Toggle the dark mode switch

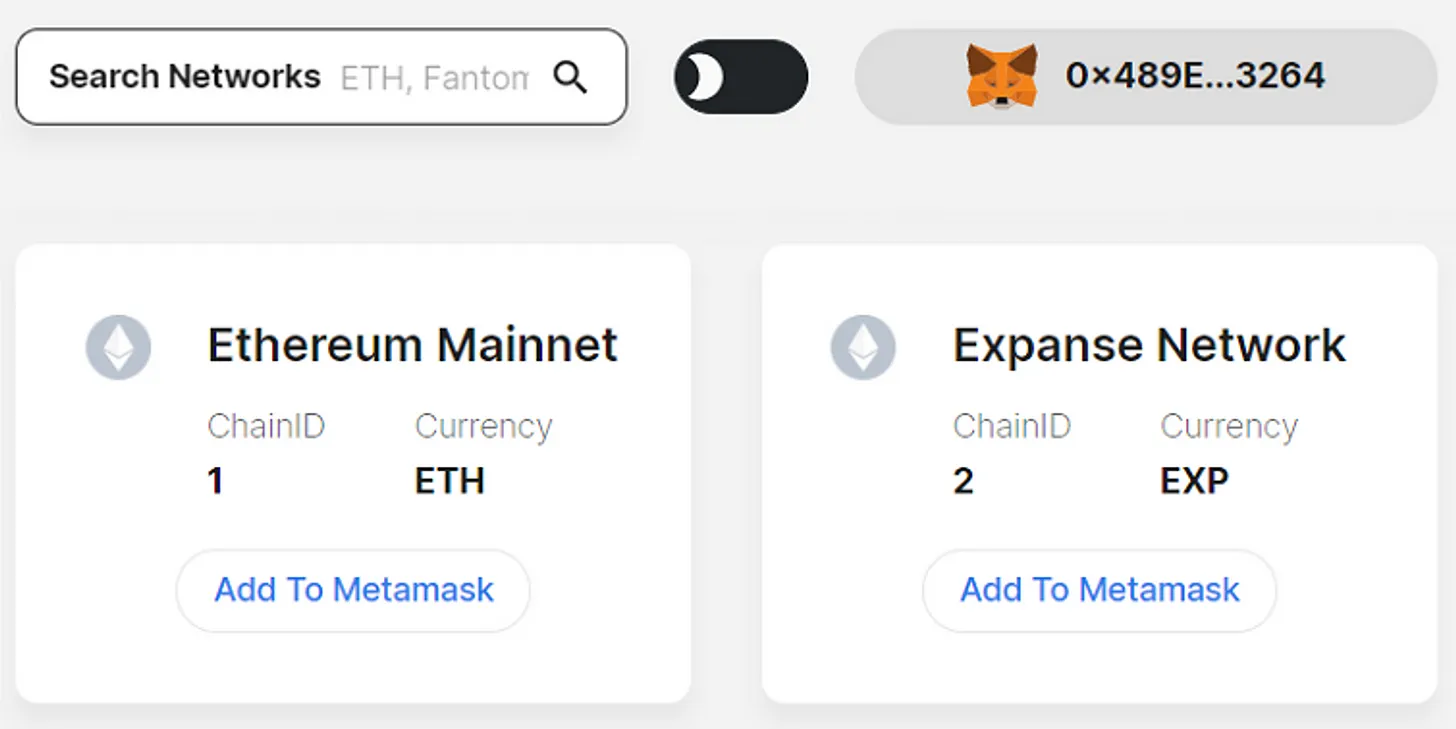[741, 77]
